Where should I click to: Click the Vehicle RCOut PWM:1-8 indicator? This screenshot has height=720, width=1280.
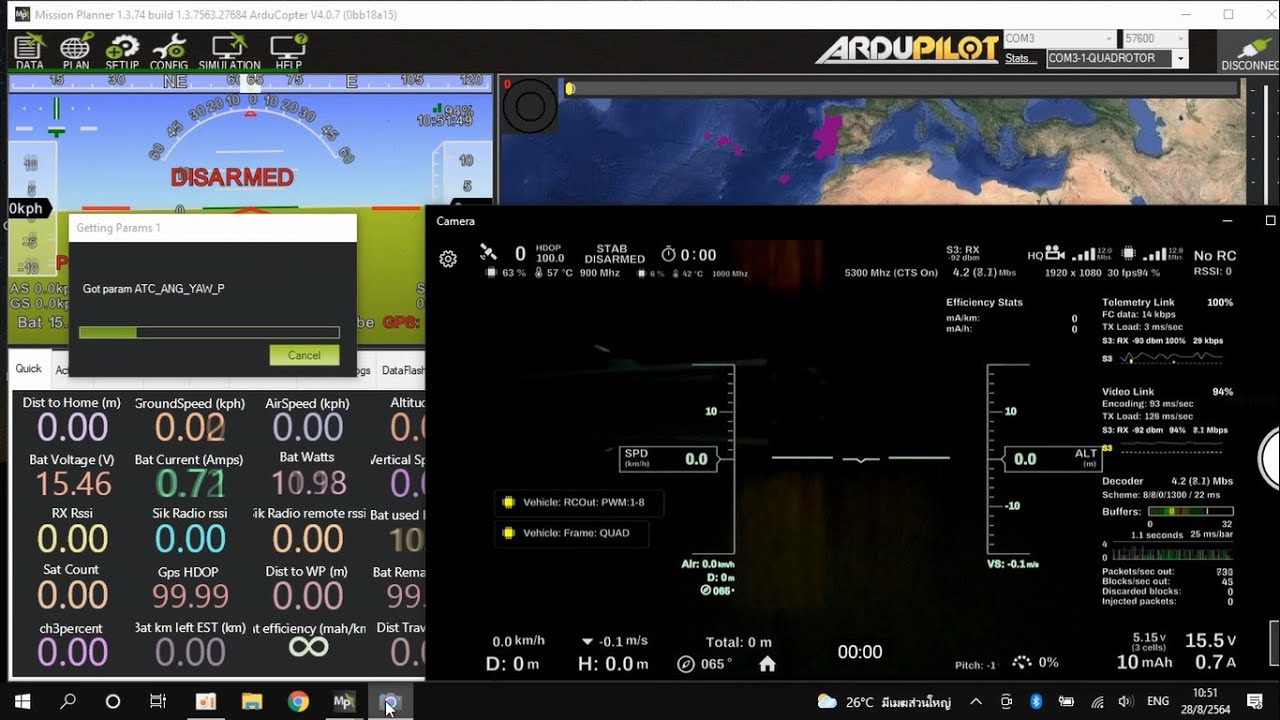577,502
